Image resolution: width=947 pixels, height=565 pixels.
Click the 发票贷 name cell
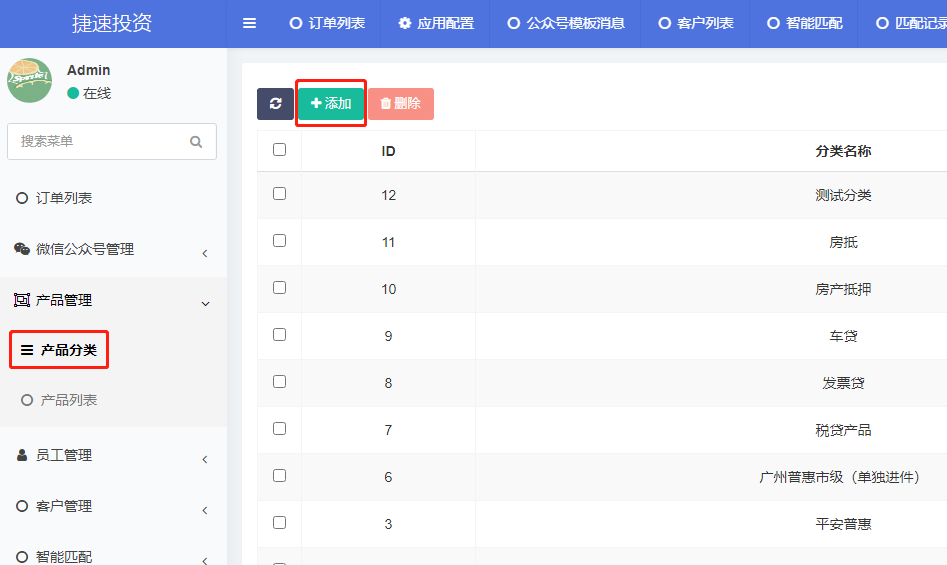click(x=843, y=383)
